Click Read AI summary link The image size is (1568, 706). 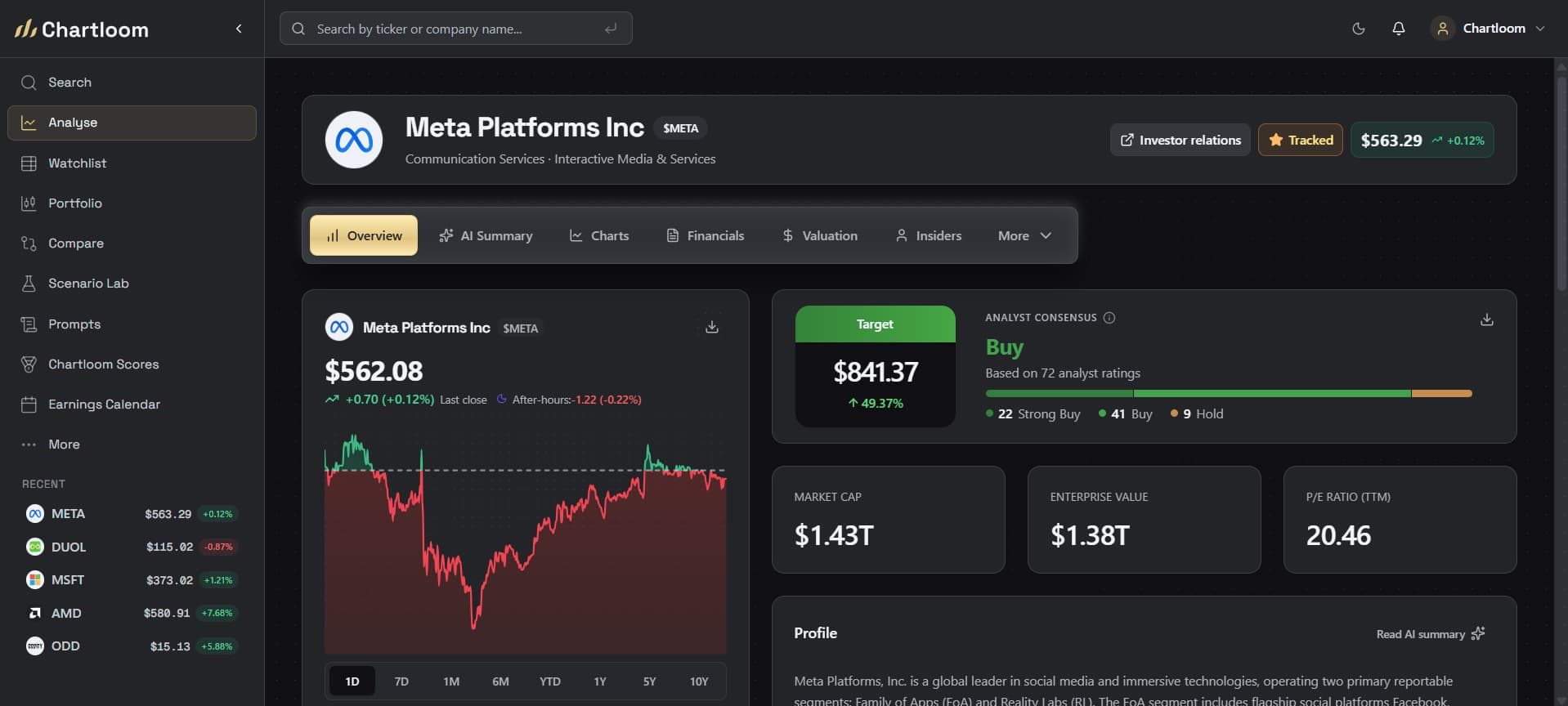pyautogui.click(x=1430, y=634)
